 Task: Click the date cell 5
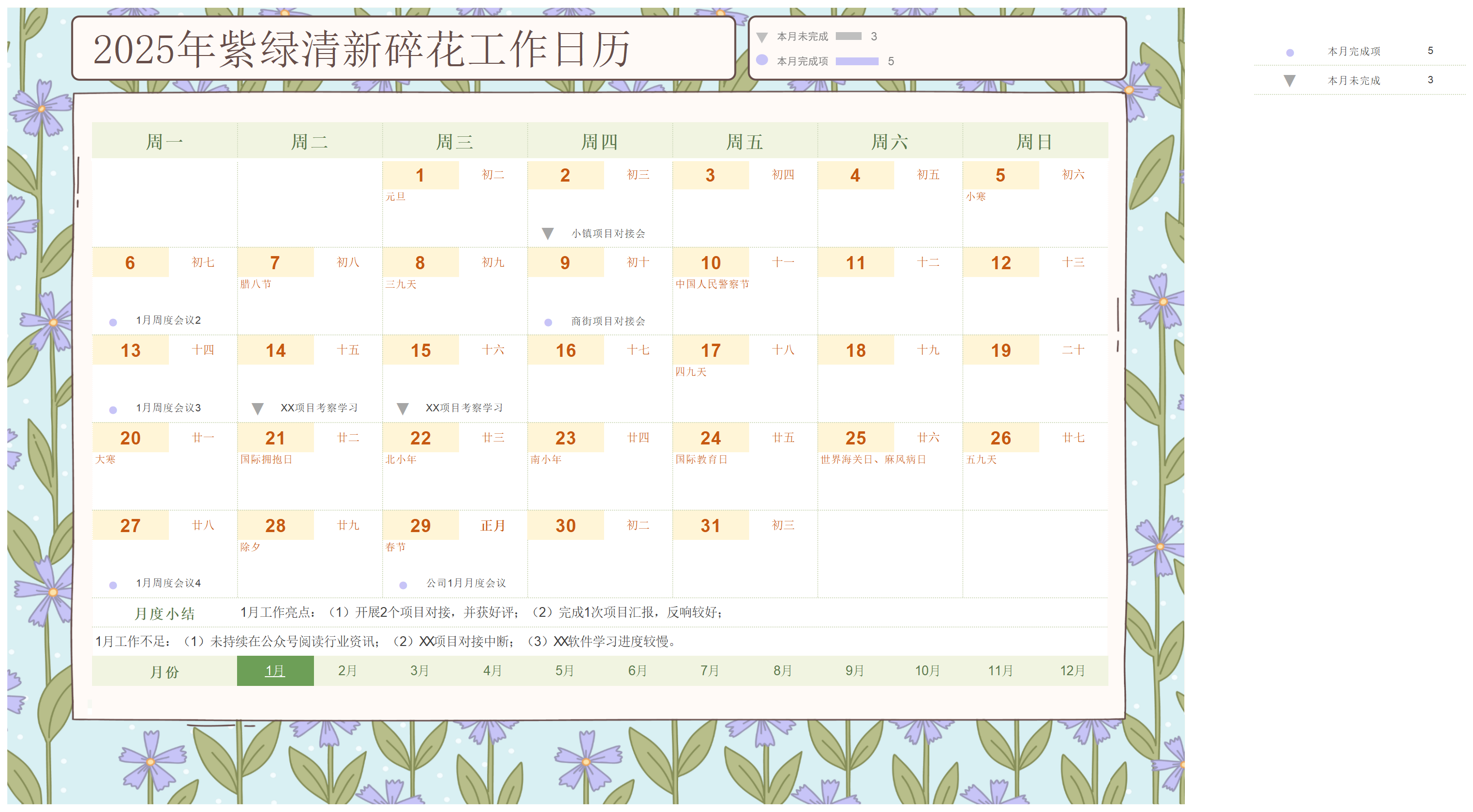[1001, 175]
